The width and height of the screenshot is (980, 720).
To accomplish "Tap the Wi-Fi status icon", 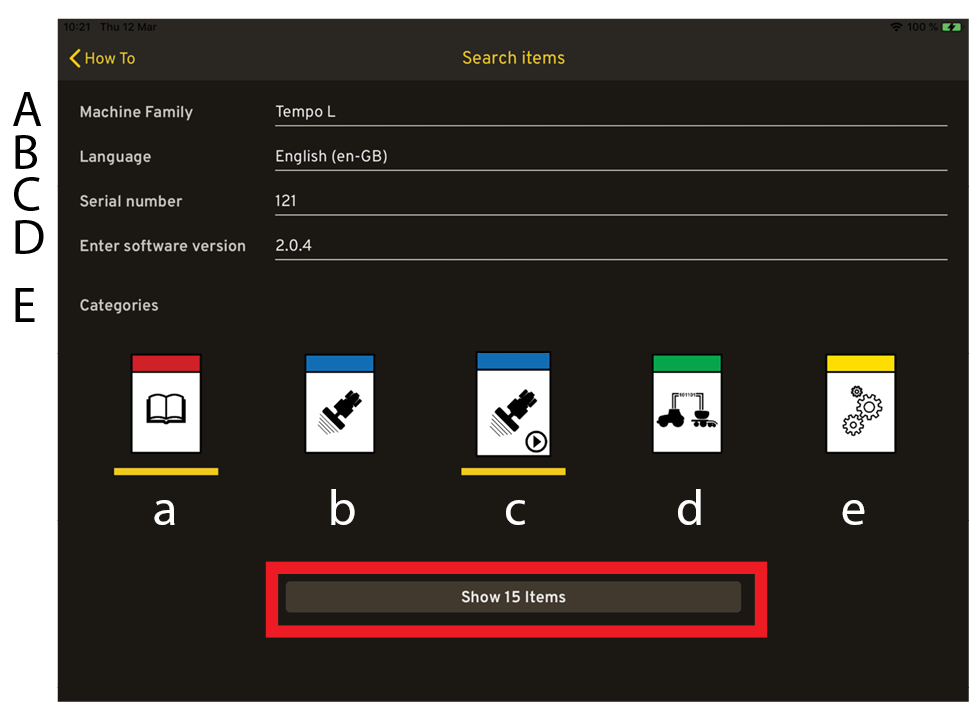I will tap(895, 27).
